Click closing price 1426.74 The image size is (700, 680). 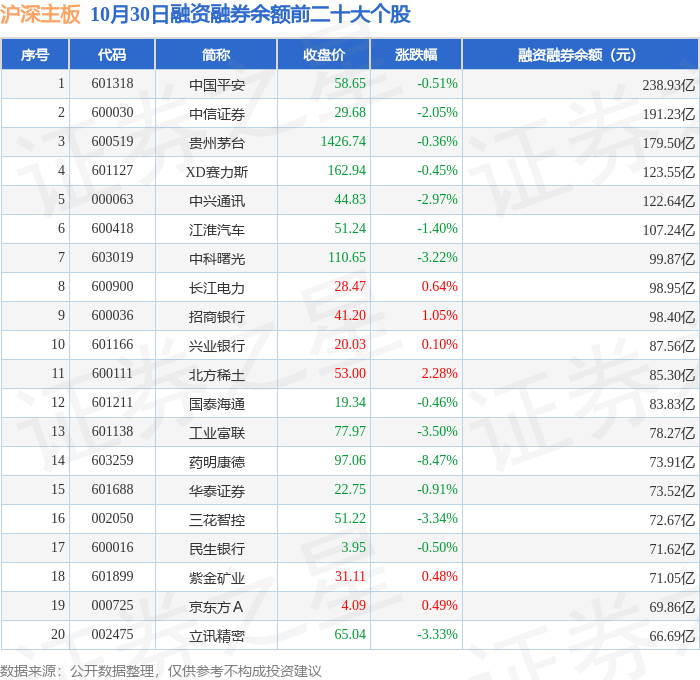pos(343,142)
